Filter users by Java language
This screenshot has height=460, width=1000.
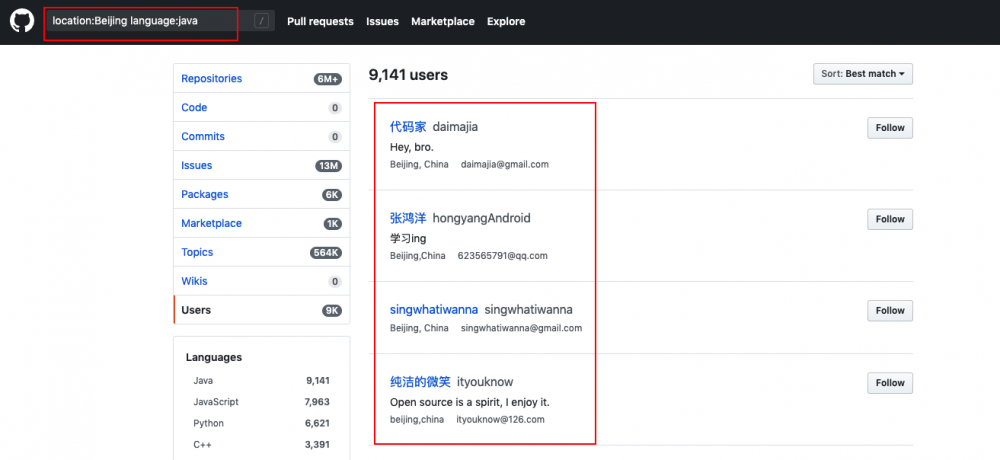coord(261,381)
